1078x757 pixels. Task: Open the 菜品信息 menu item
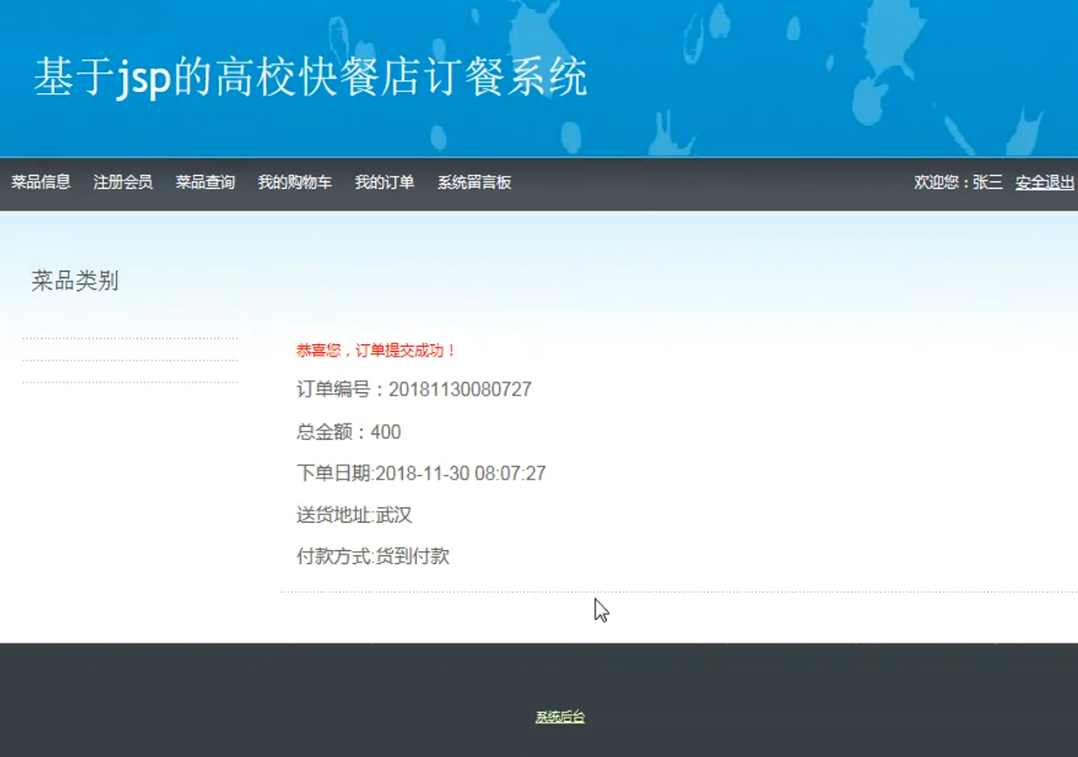41,182
